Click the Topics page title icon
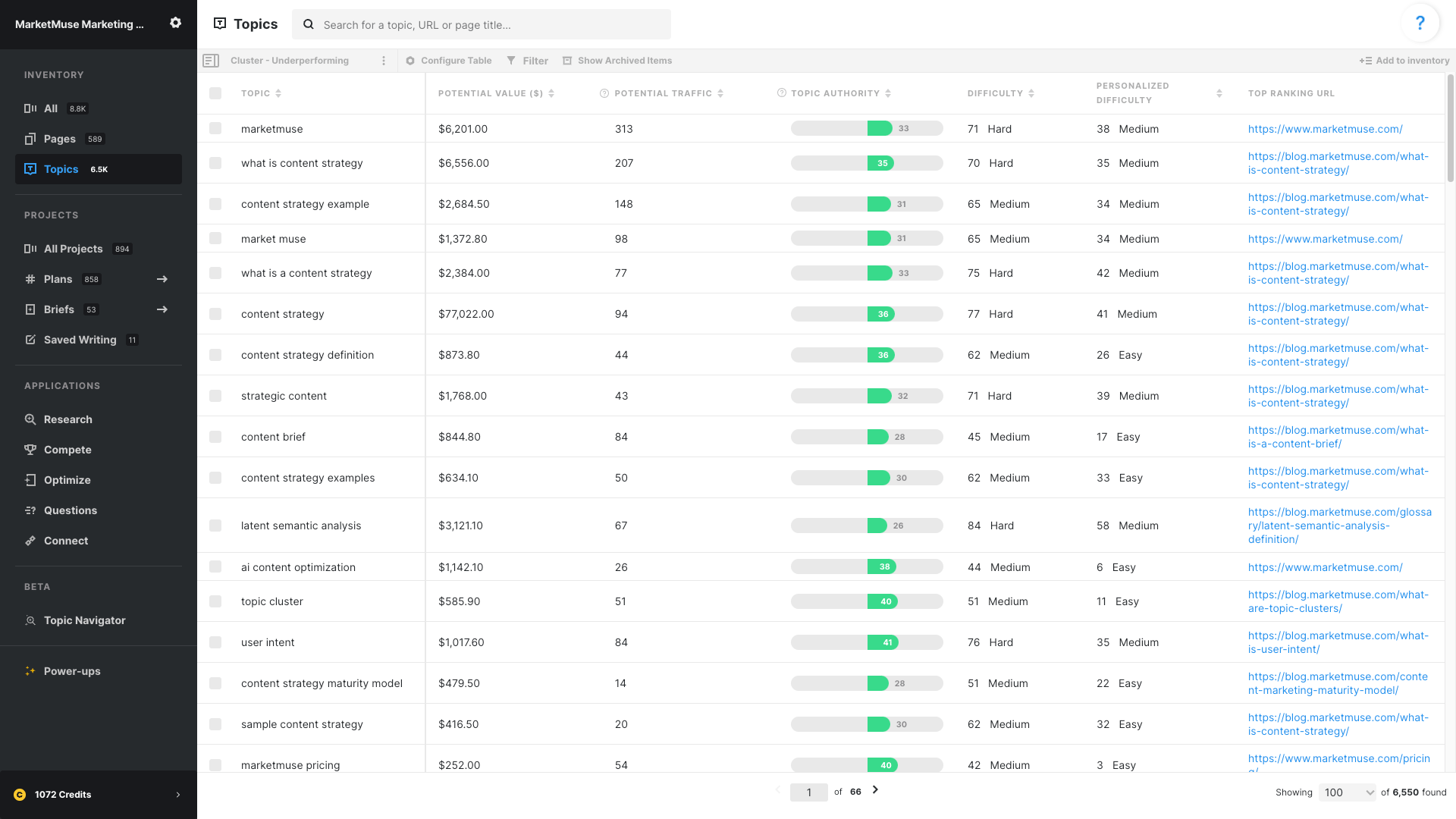The image size is (1456, 819). point(220,24)
